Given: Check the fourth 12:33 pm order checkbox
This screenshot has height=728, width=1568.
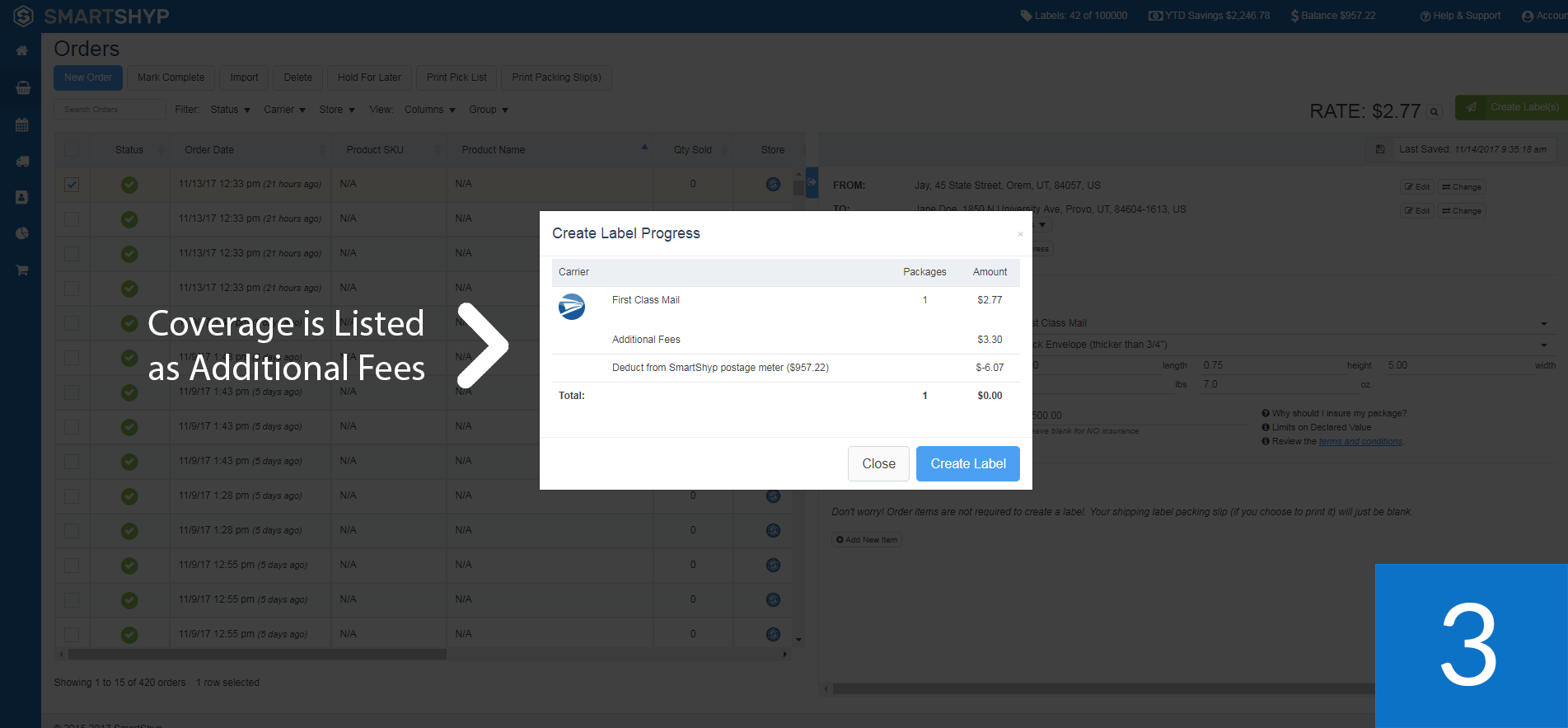Looking at the screenshot, I should [x=72, y=289].
